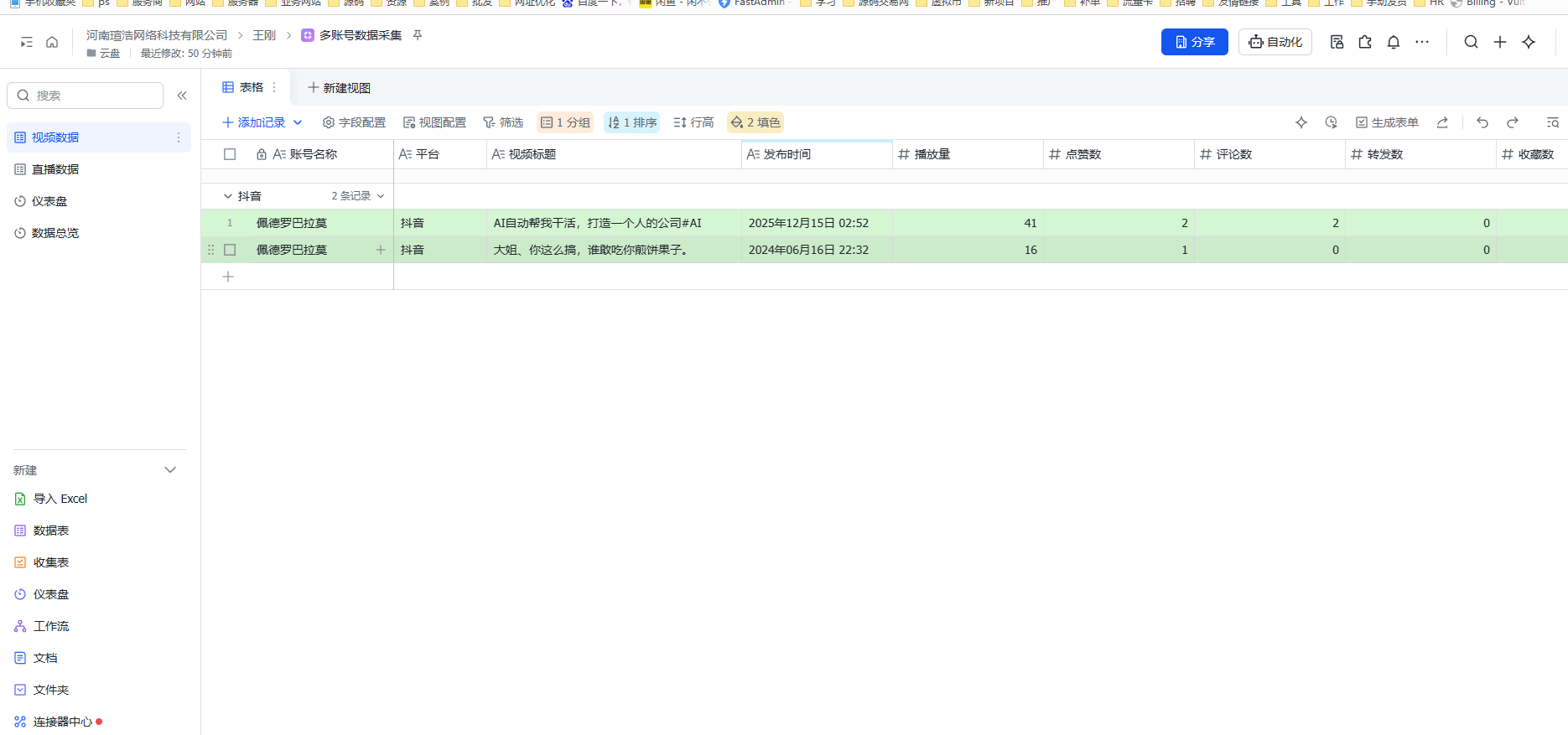Select 直播数据 table in sidebar
The image size is (1568, 735).
(x=99, y=169)
